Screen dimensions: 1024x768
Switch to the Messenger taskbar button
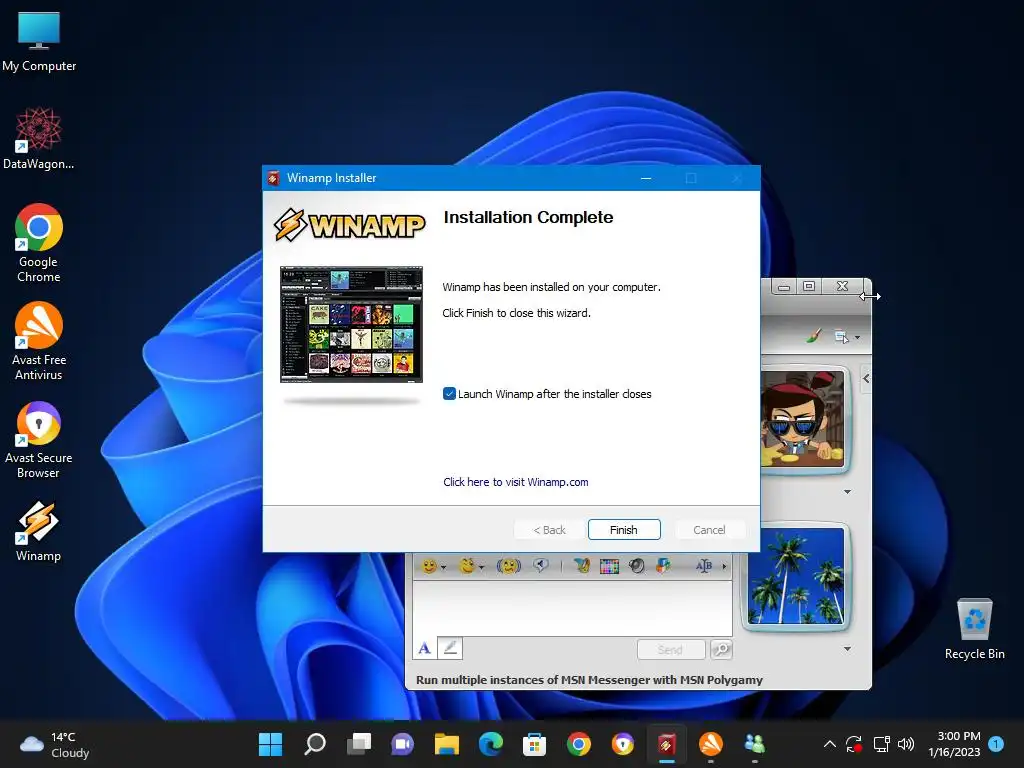(754, 744)
